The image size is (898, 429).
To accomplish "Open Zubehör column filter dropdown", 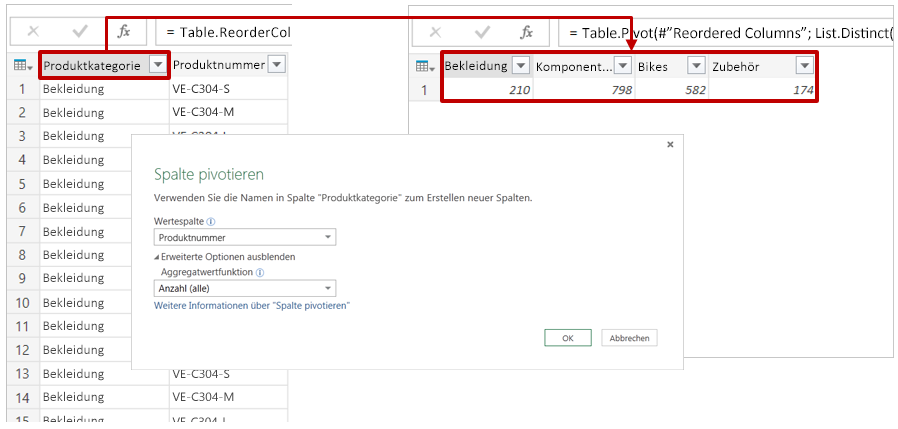I will 805,66.
